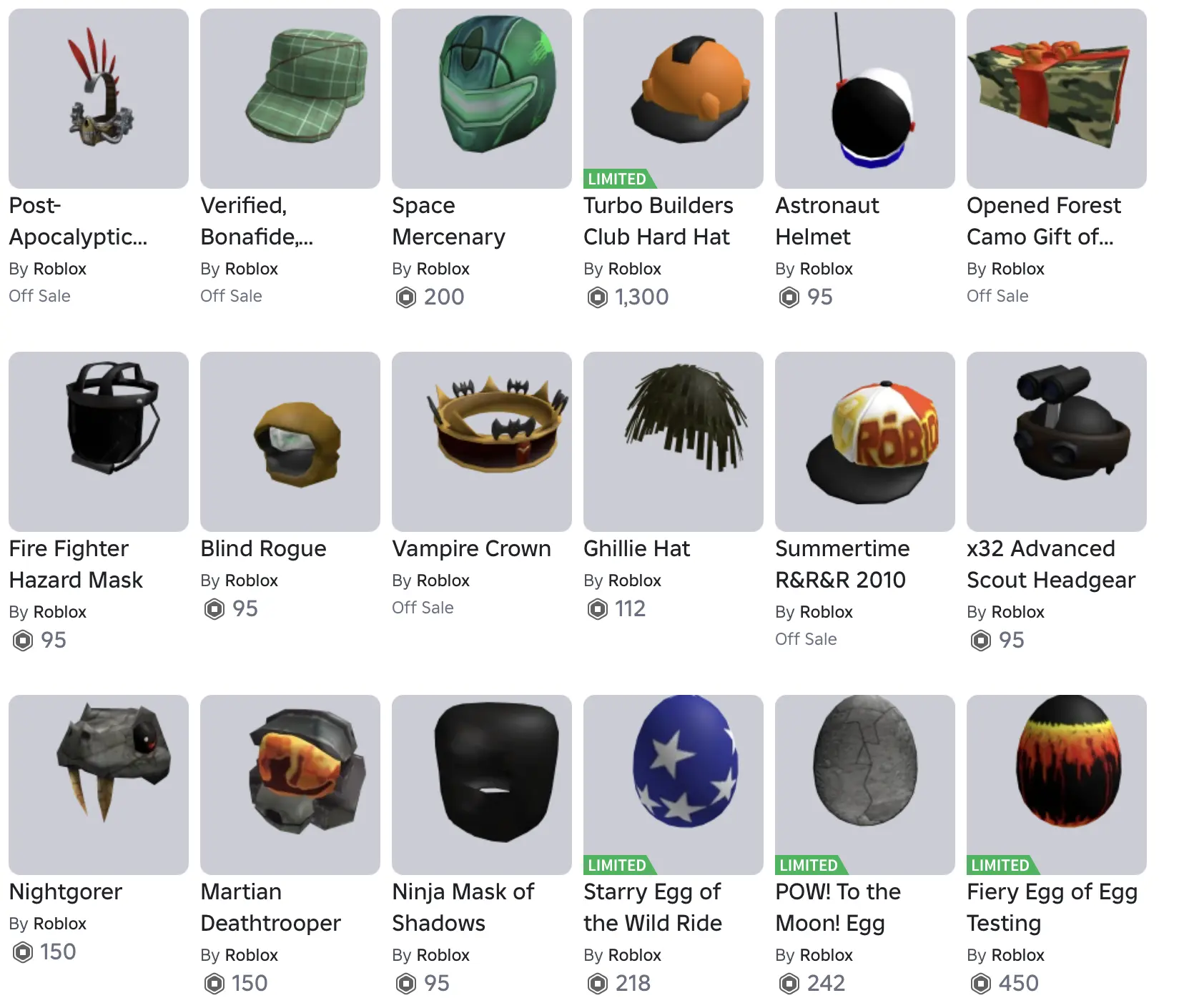
Task: Open the x32 Advanced Scout Headgear title
Action: click(x=1050, y=564)
